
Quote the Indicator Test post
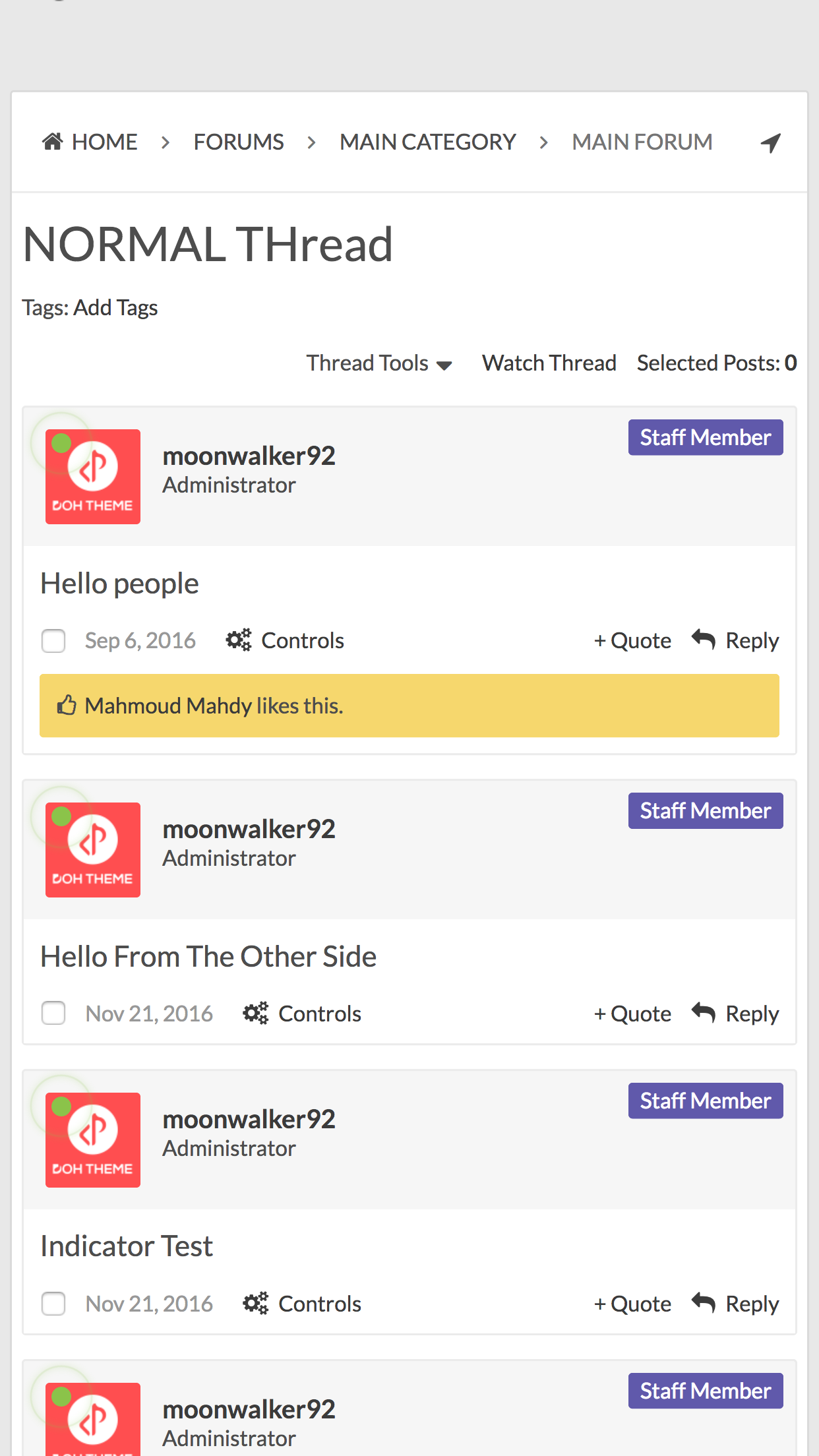[x=632, y=1304]
